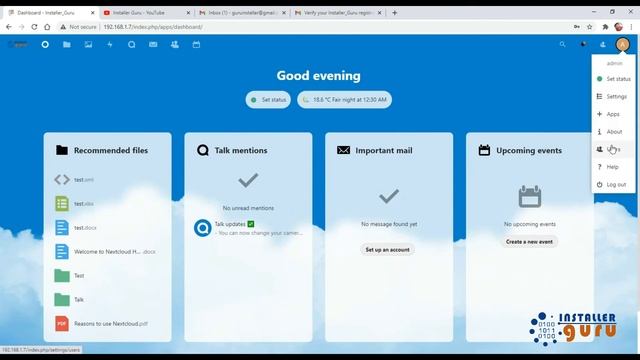640x360 pixels.
Task: Click the admin avatar icon
Action: [x=622, y=44]
